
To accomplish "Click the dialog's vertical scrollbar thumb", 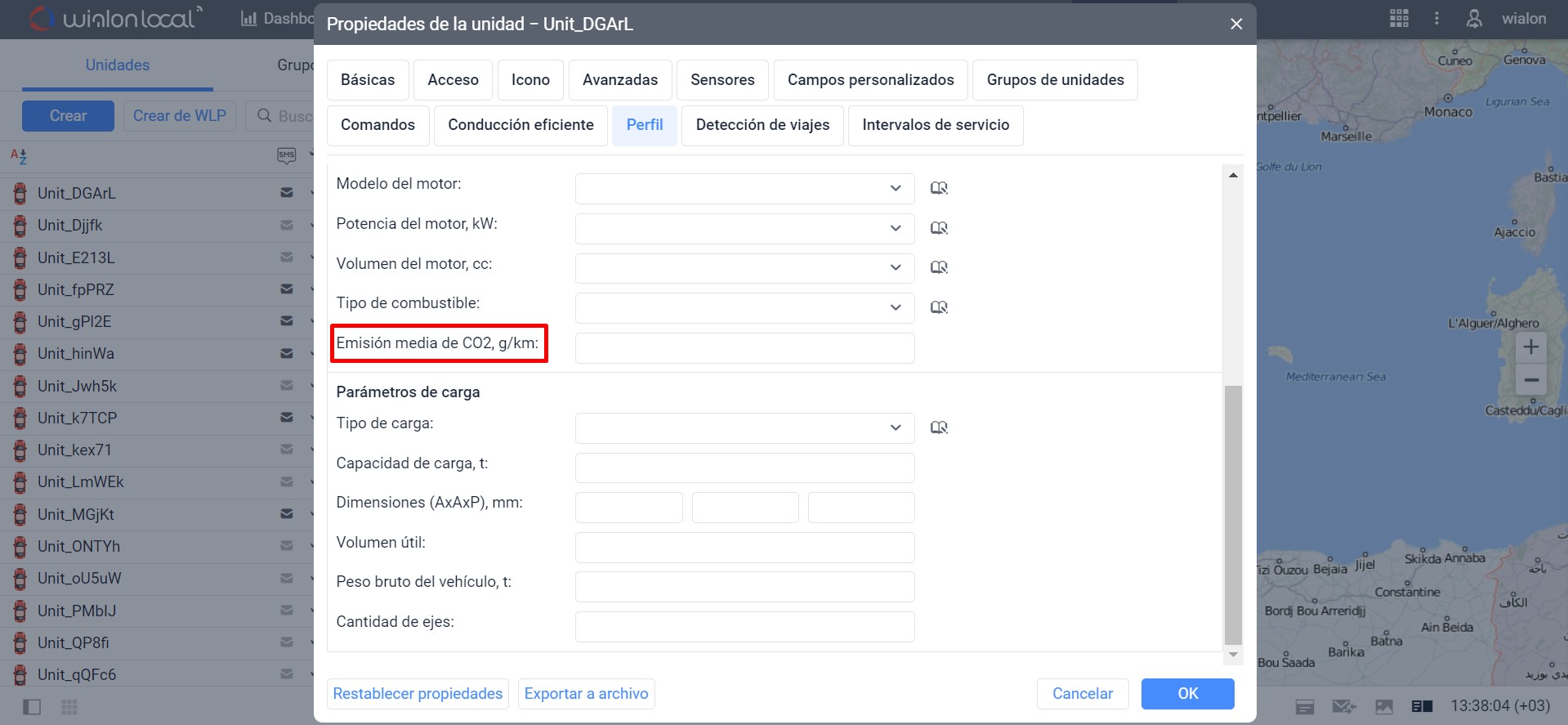I will click(x=1233, y=515).
